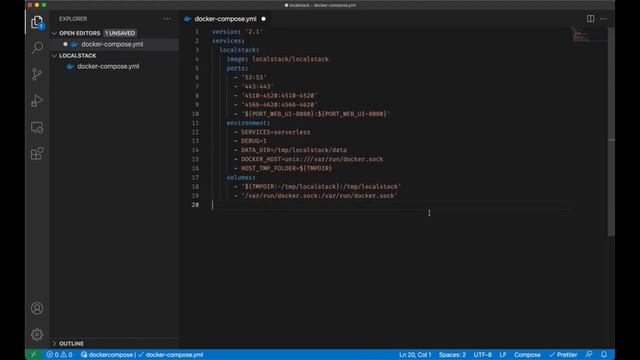640x360 pixels.
Task: Show errors and warnings count
Action: [x=59, y=355]
